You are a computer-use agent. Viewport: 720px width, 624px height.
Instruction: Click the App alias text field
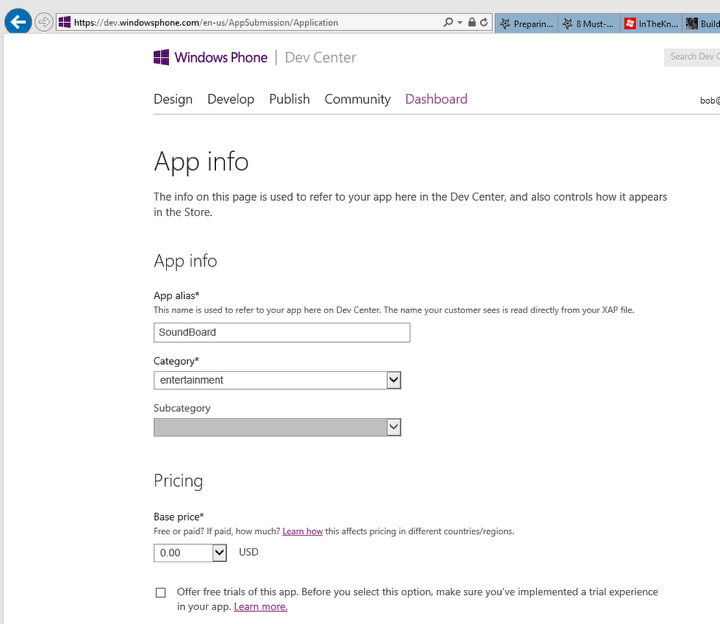click(281, 332)
